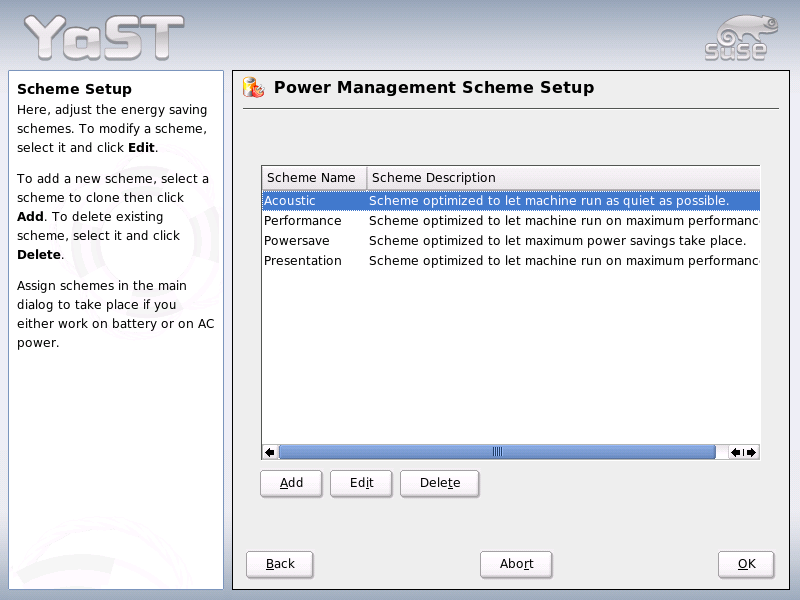Abort the scheme setup
This screenshot has height=600, width=800.
516,564
